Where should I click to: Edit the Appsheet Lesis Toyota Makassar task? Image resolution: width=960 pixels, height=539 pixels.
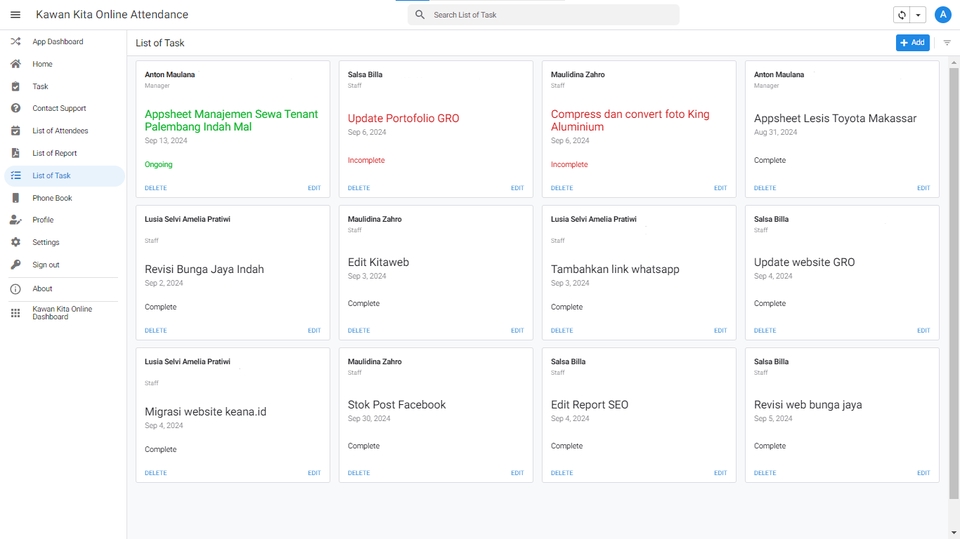tap(923, 188)
